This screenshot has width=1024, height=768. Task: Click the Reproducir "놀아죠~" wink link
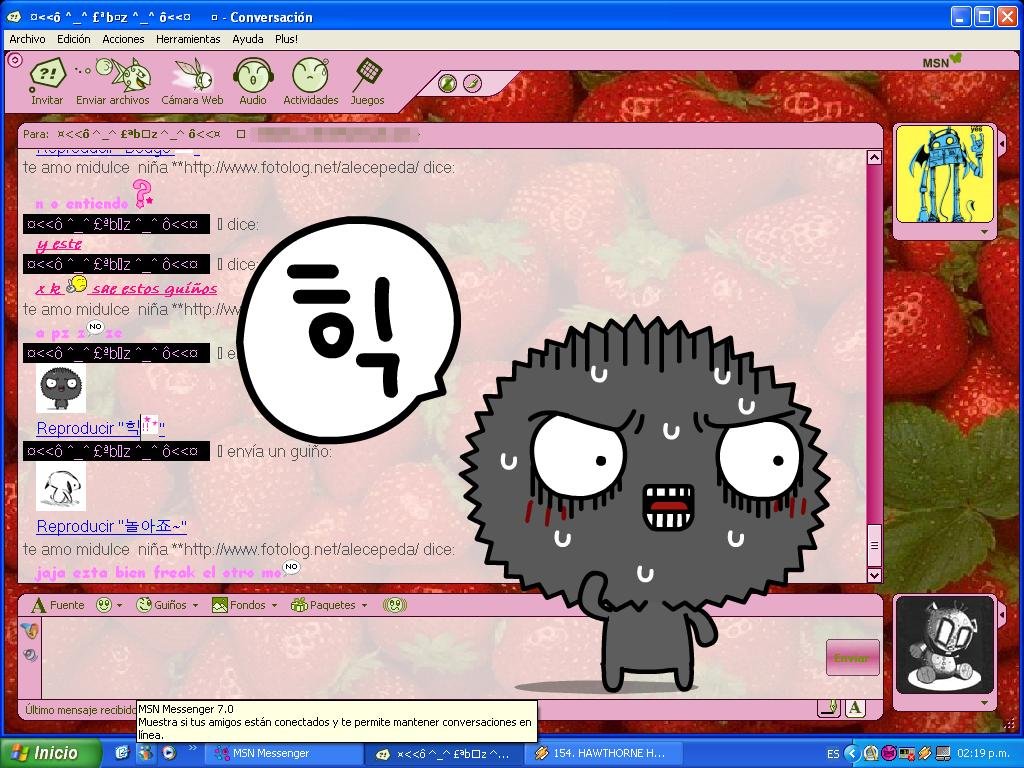click(x=112, y=526)
